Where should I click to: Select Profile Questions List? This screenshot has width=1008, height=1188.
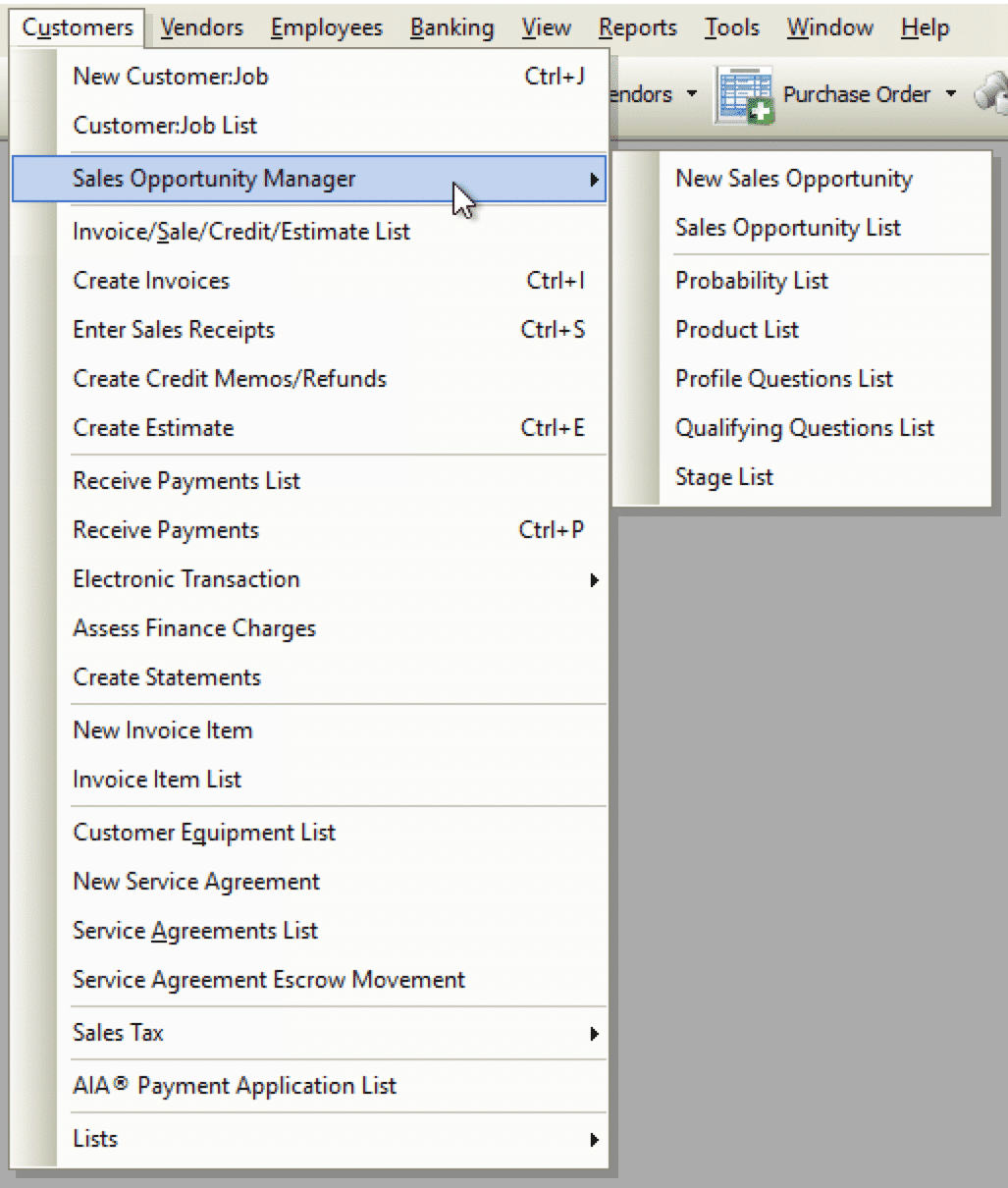coord(783,379)
